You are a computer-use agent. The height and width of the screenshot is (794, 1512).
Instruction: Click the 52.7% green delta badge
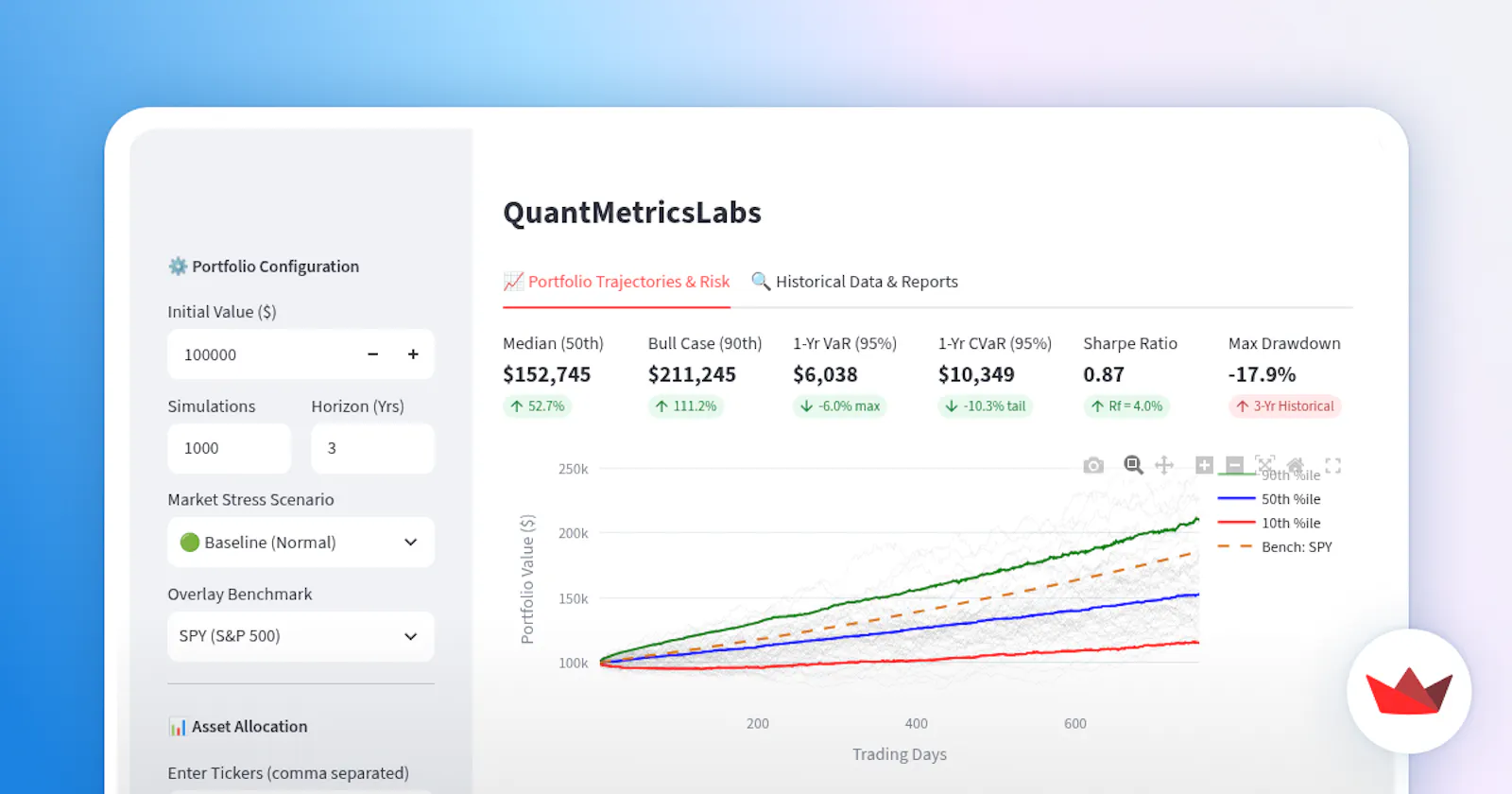coord(538,406)
